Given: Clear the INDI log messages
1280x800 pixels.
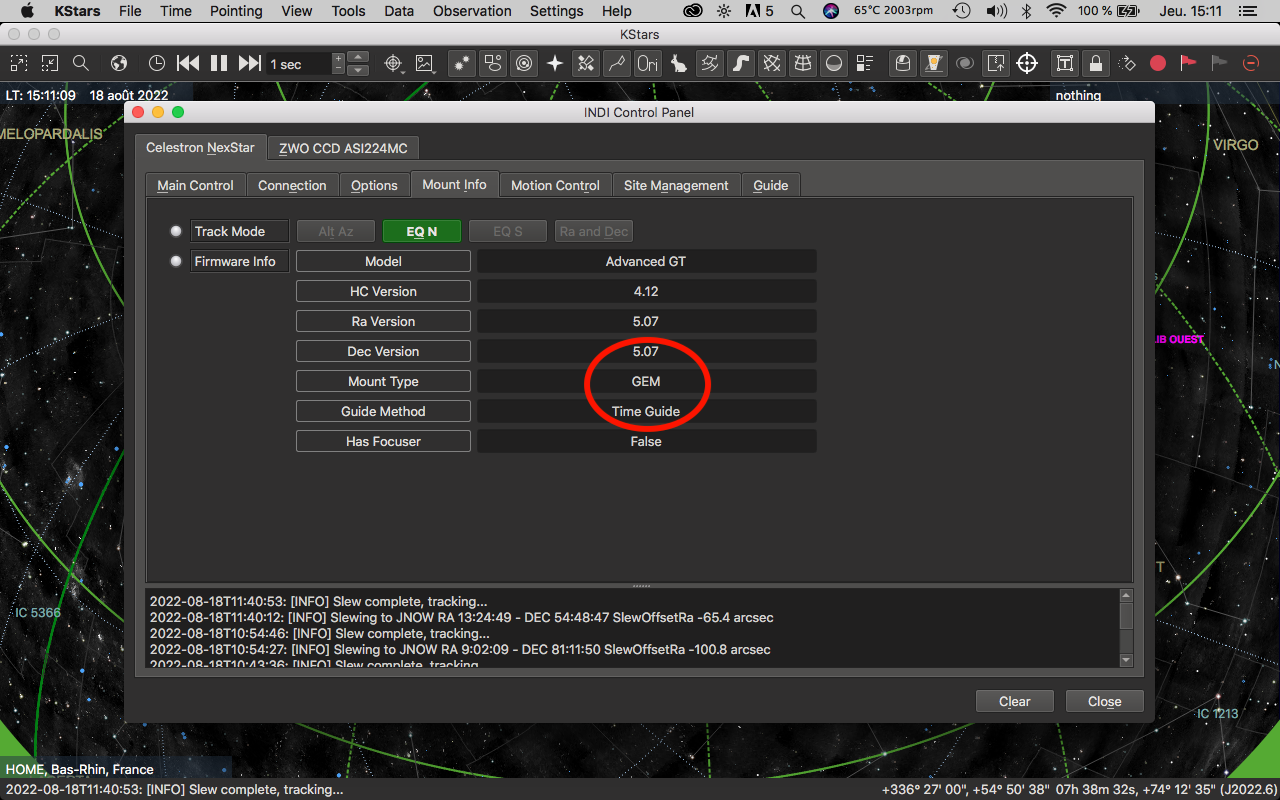Looking at the screenshot, I should click(x=1015, y=701).
